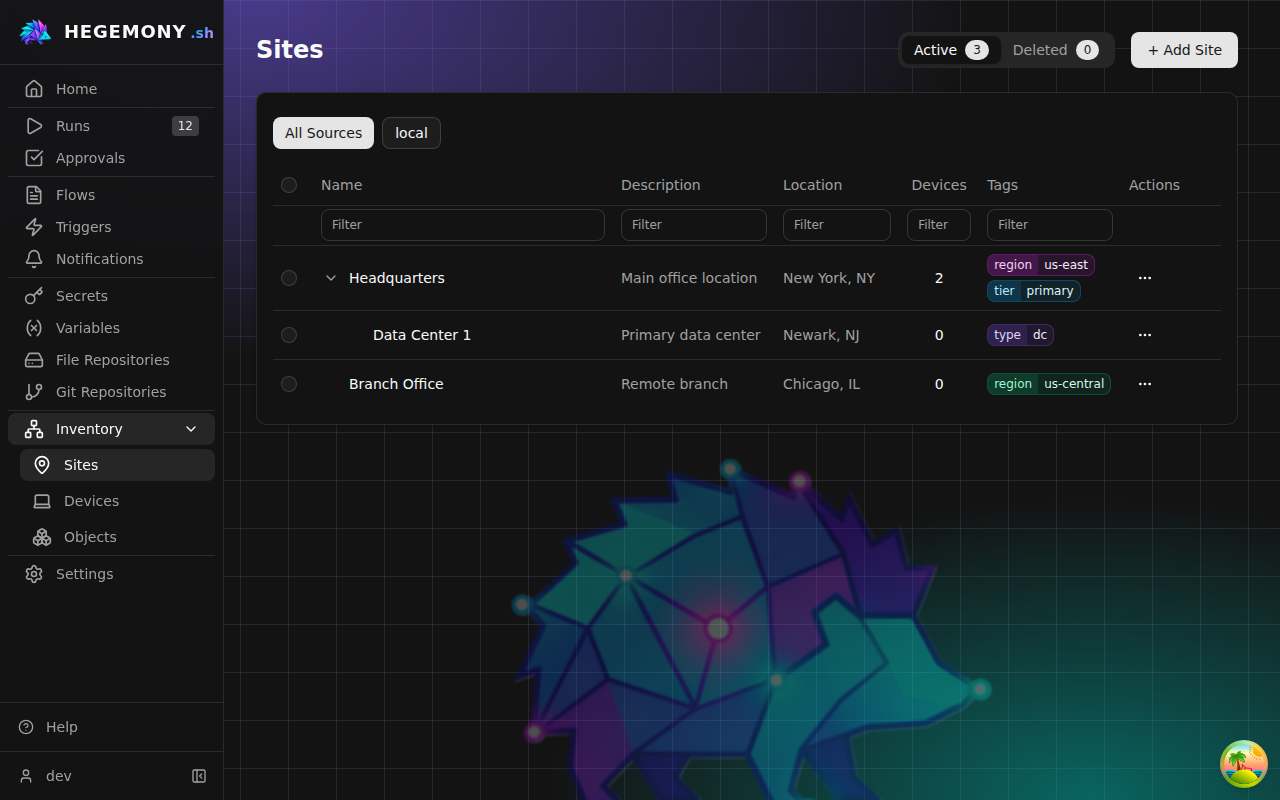The image size is (1280, 800).
Task: Click the Help question mark icon
Action: point(26,727)
